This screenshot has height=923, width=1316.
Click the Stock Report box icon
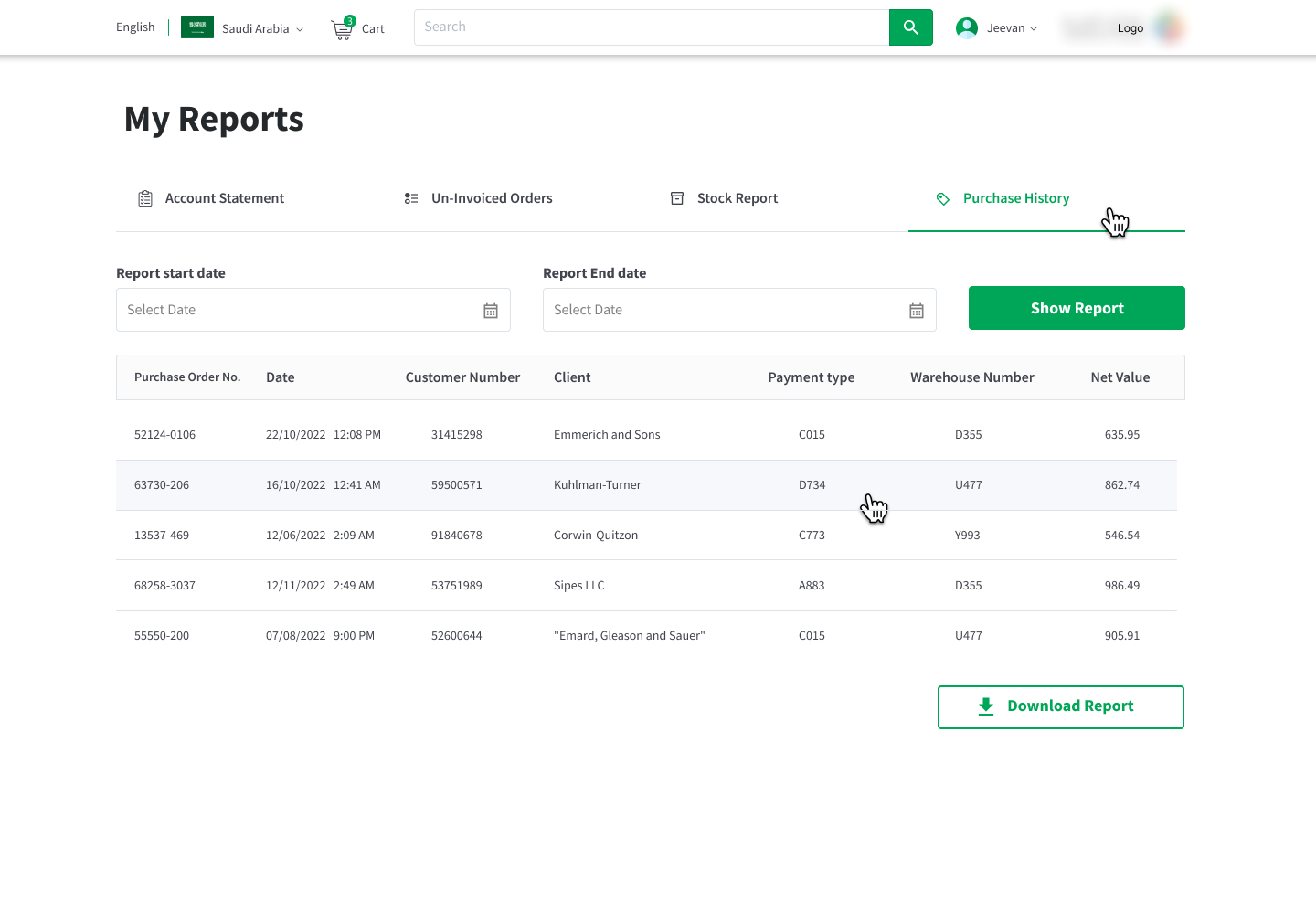click(x=677, y=198)
